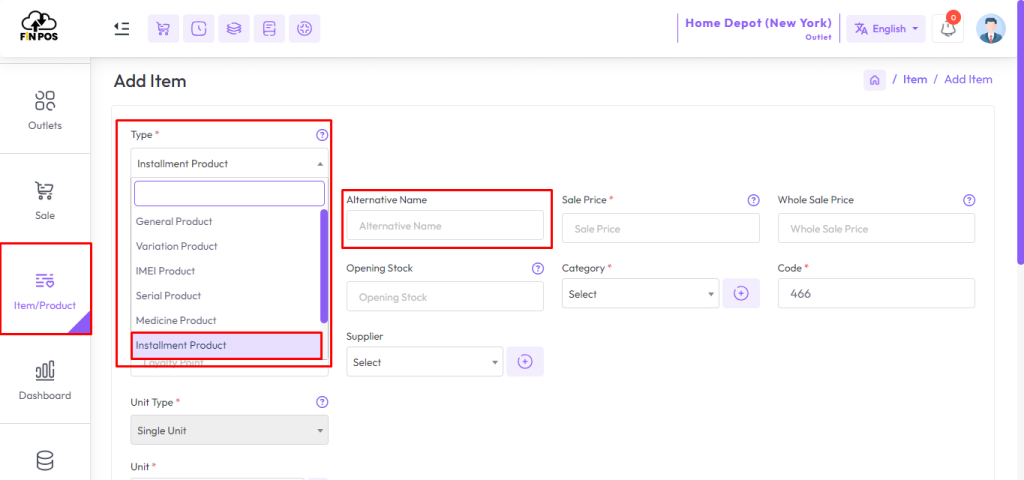Click the page vertical scrollbar
1024x480 pixels.
point(1021,131)
